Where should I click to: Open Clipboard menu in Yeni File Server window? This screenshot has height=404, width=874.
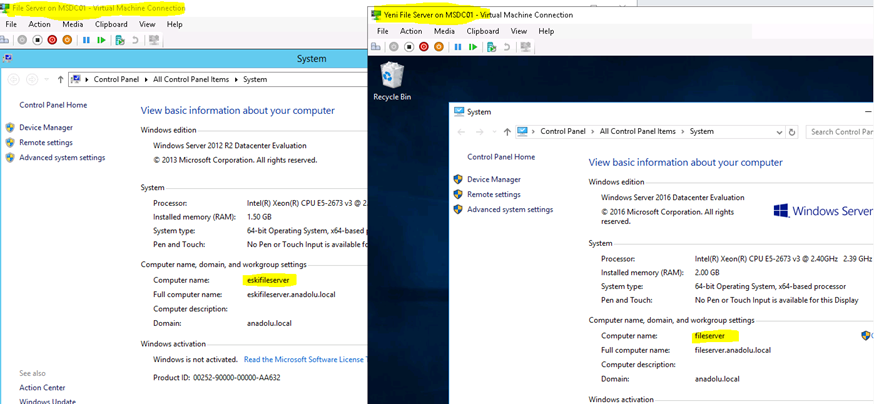483,31
